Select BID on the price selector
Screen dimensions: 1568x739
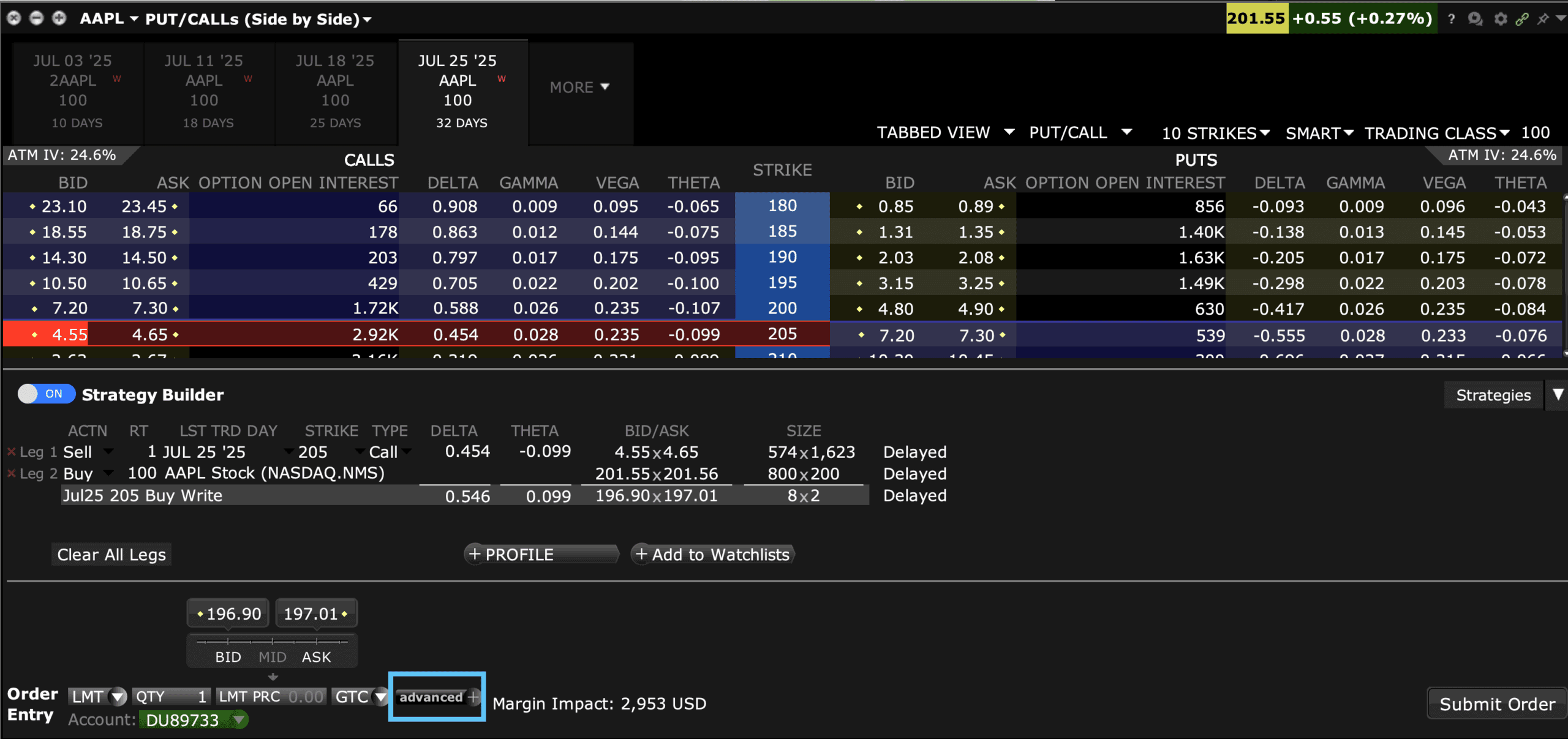[x=228, y=657]
